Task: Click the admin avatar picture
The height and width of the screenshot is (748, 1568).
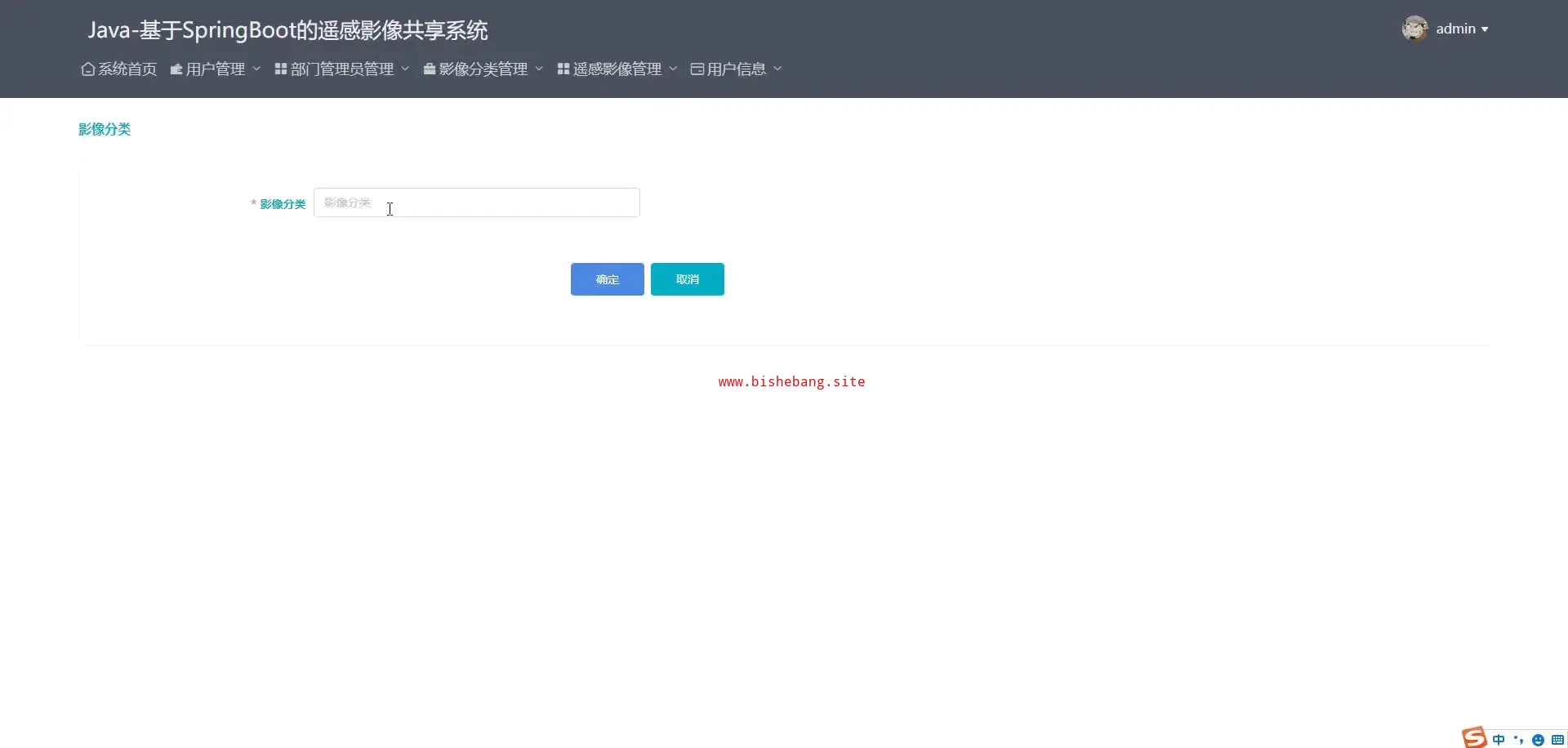Action: pyautogui.click(x=1414, y=29)
